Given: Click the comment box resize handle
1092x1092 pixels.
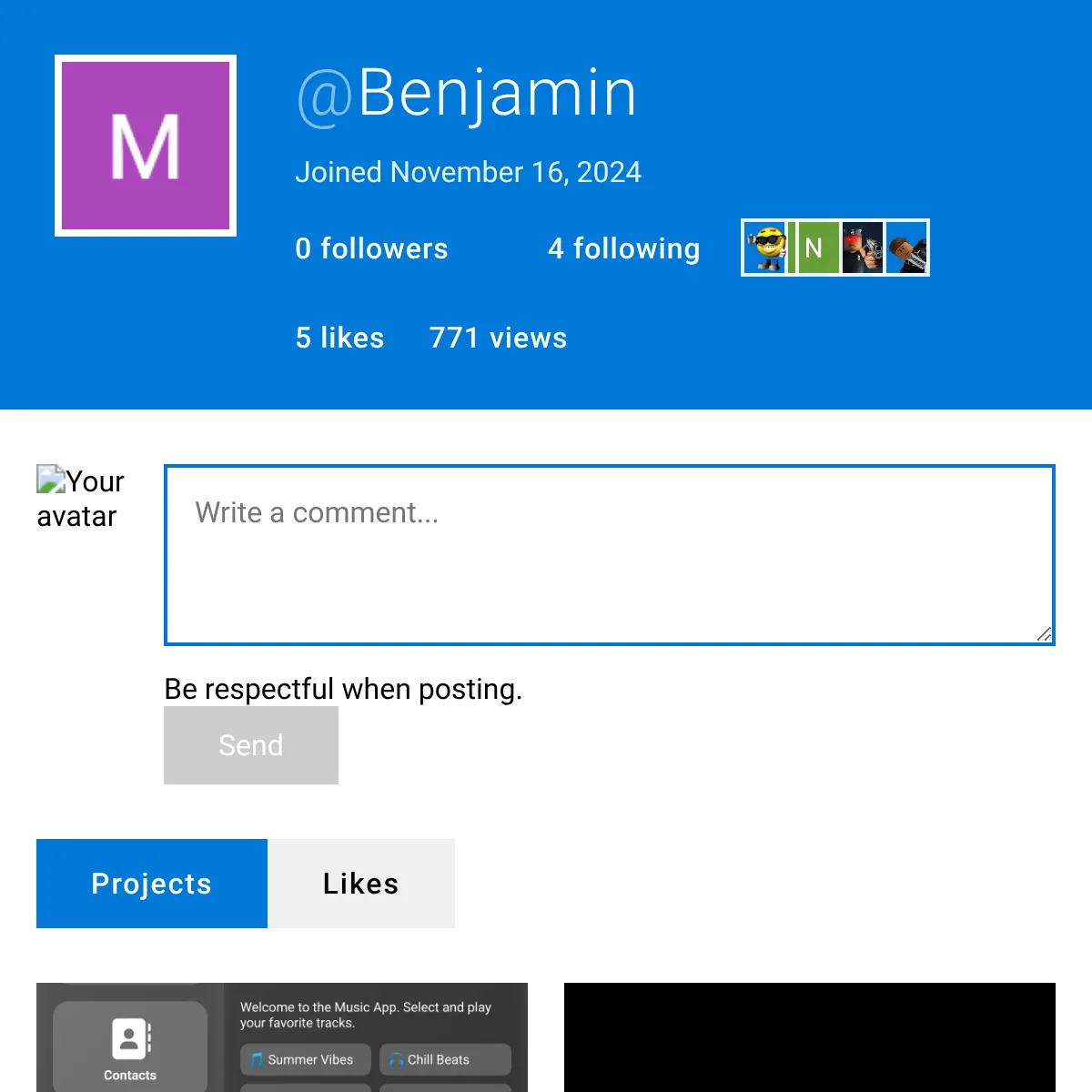Looking at the screenshot, I should (x=1045, y=634).
